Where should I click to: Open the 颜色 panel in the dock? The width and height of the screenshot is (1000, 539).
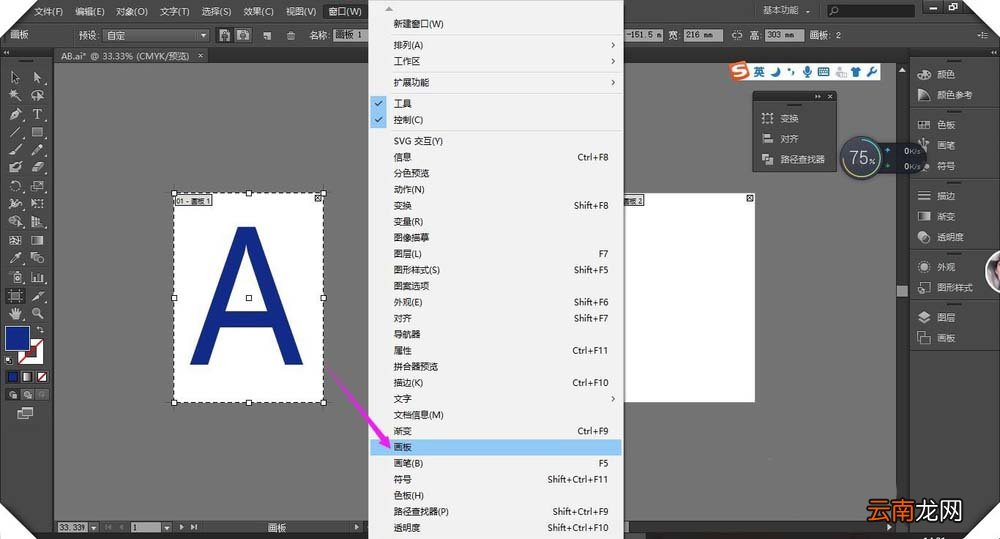[938, 75]
